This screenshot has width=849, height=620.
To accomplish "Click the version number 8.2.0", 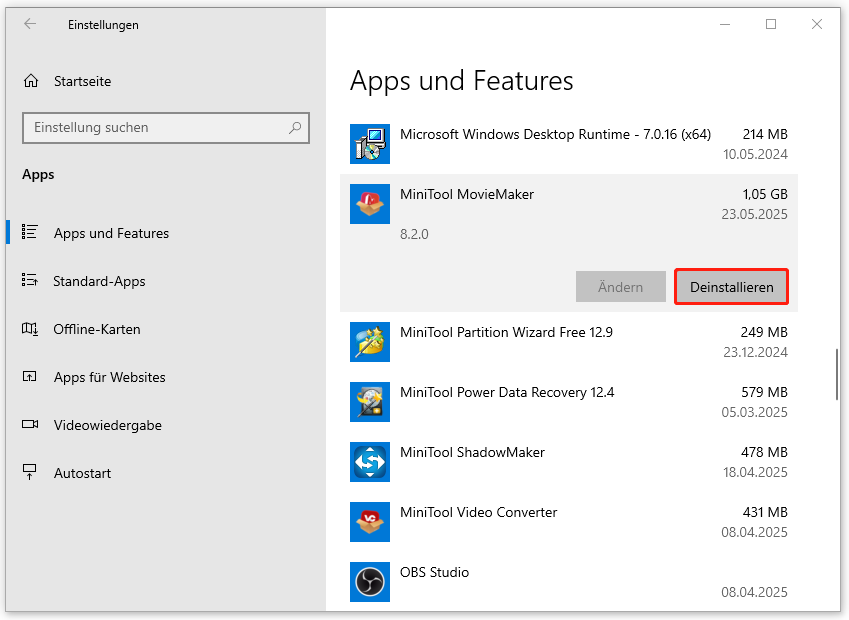I will (x=414, y=234).
